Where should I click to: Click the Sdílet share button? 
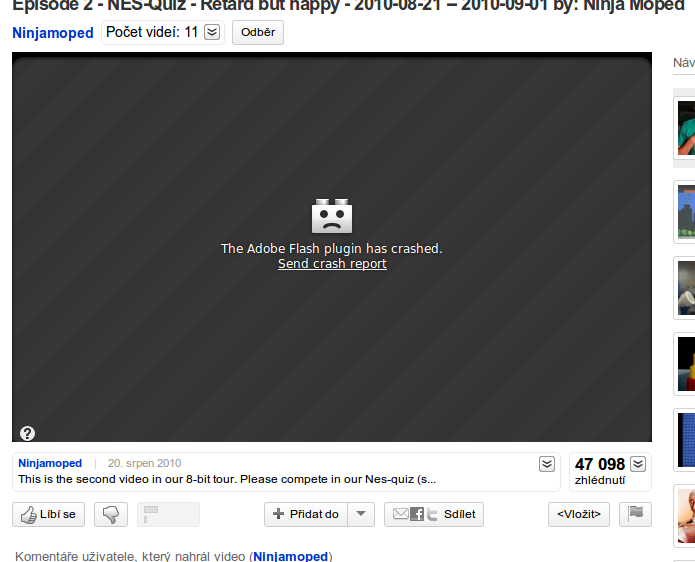pyautogui.click(x=434, y=514)
